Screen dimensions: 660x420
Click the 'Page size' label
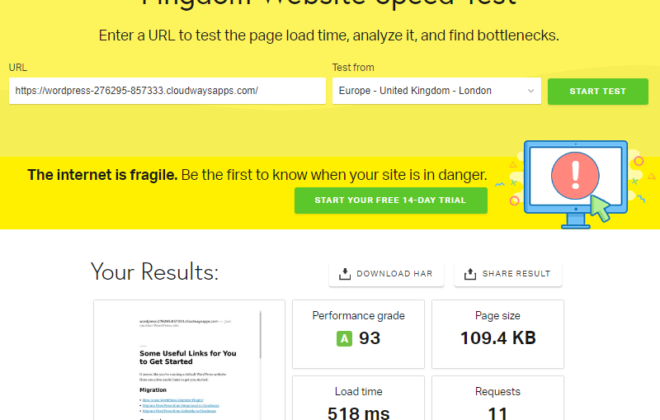[x=498, y=316]
